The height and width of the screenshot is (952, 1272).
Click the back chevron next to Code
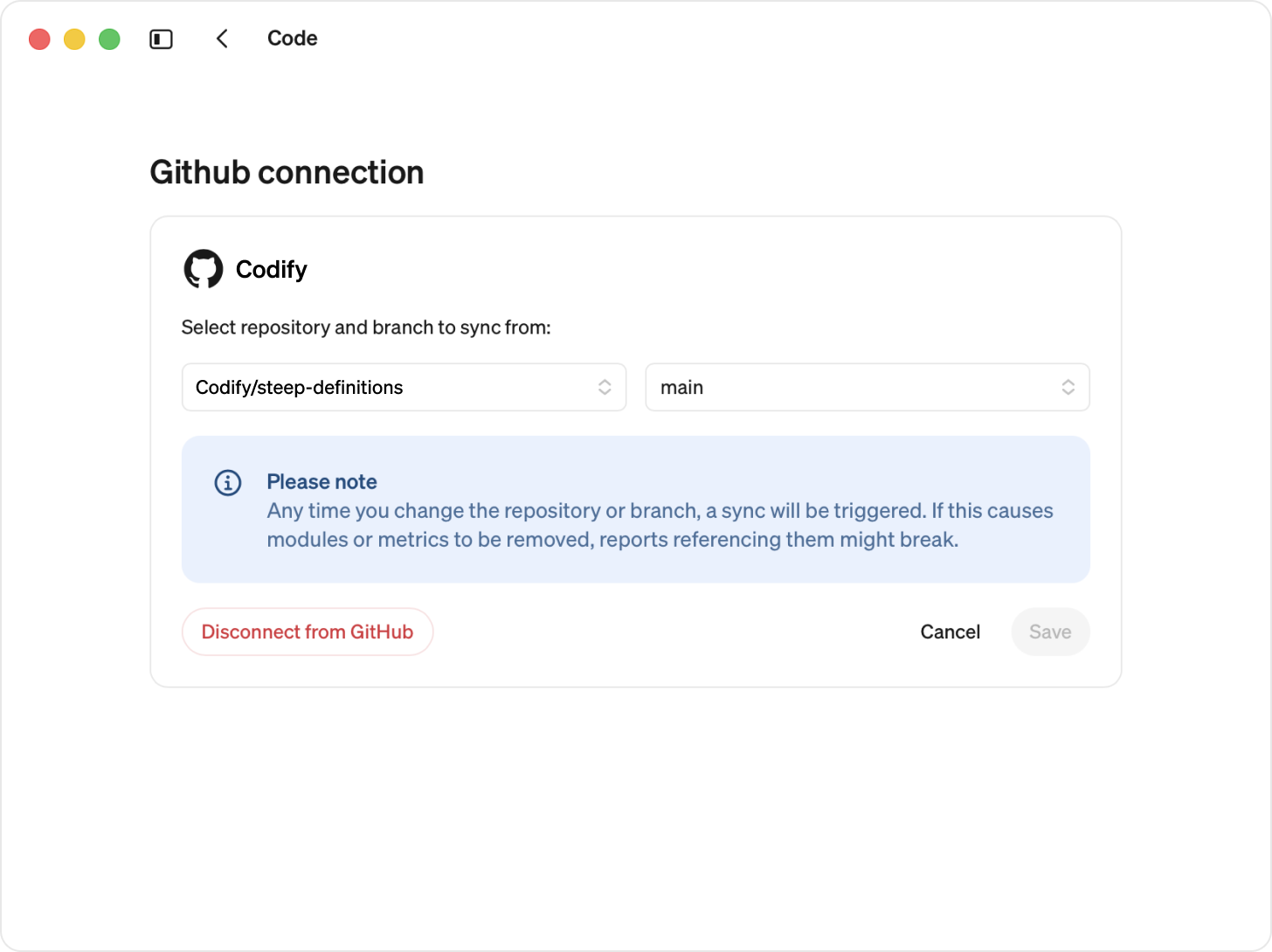[x=222, y=38]
